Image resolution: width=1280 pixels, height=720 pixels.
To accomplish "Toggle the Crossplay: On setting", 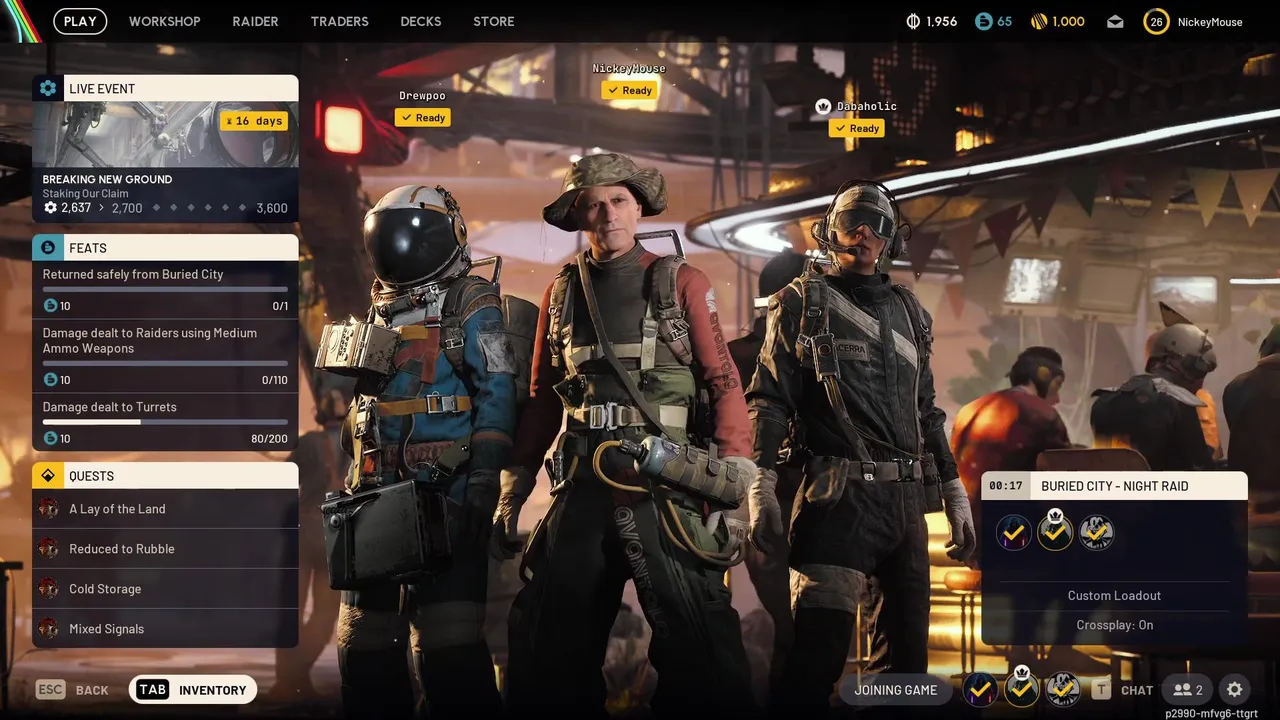I will coord(1114,625).
